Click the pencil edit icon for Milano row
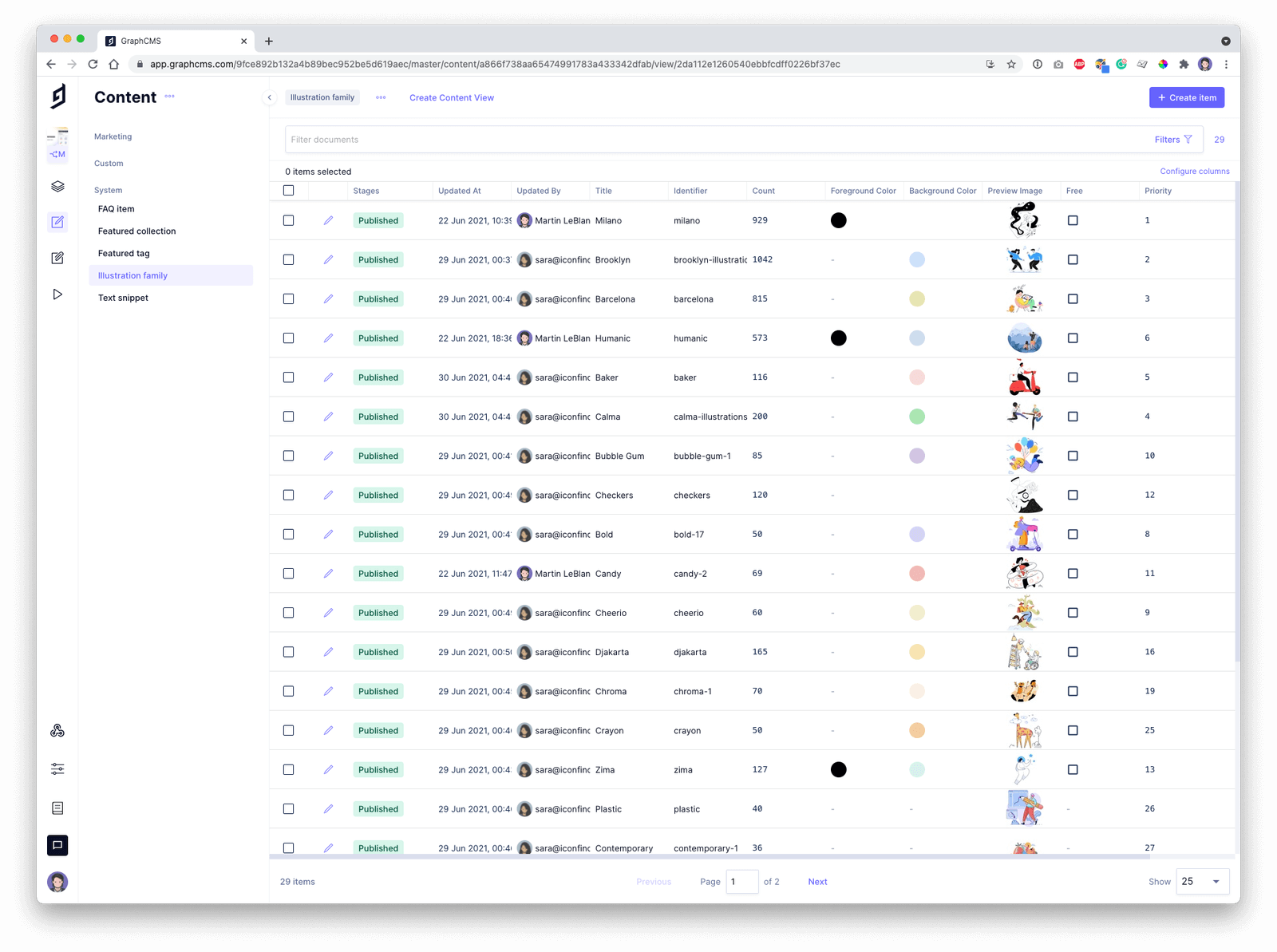The image size is (1277, 952). [x=328, y=220]
